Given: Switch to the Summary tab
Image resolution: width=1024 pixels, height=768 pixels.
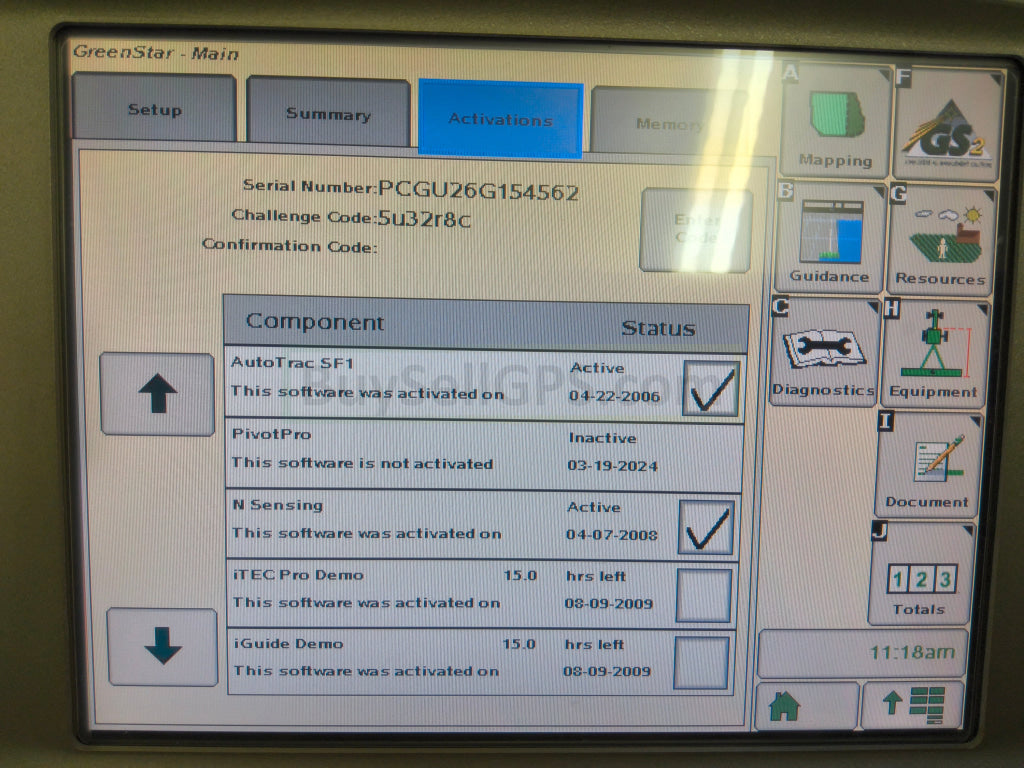Looking at the screenshot, I should point(328,114).
